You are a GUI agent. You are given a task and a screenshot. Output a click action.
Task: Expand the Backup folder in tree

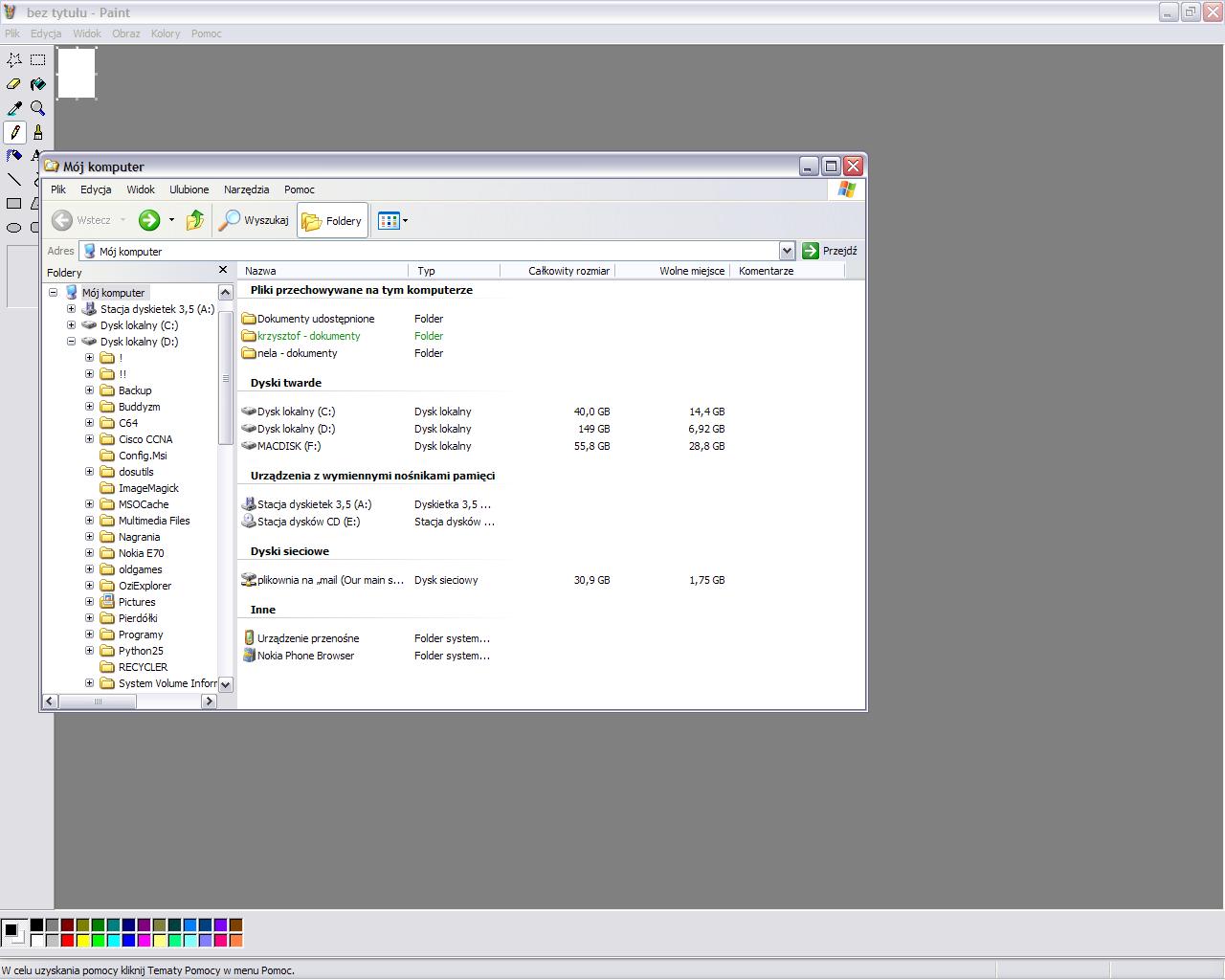click(x=89, y=390)
